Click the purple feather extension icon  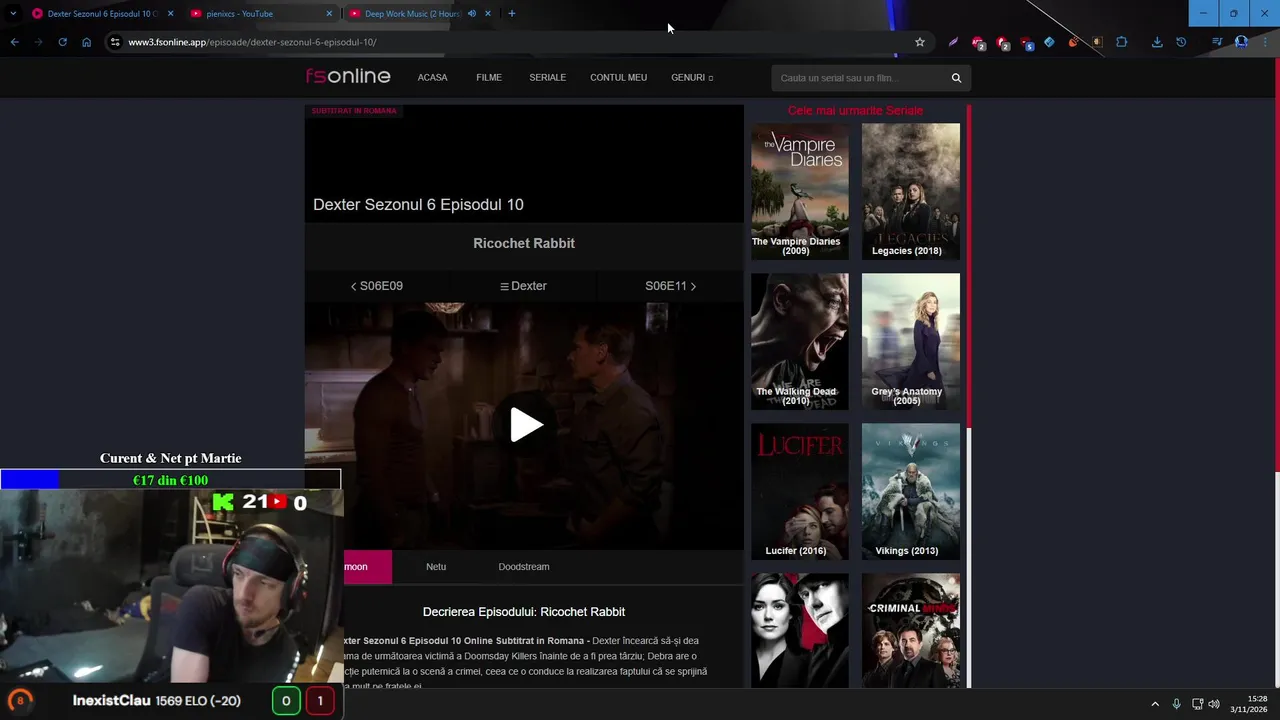tap(953, 42)
